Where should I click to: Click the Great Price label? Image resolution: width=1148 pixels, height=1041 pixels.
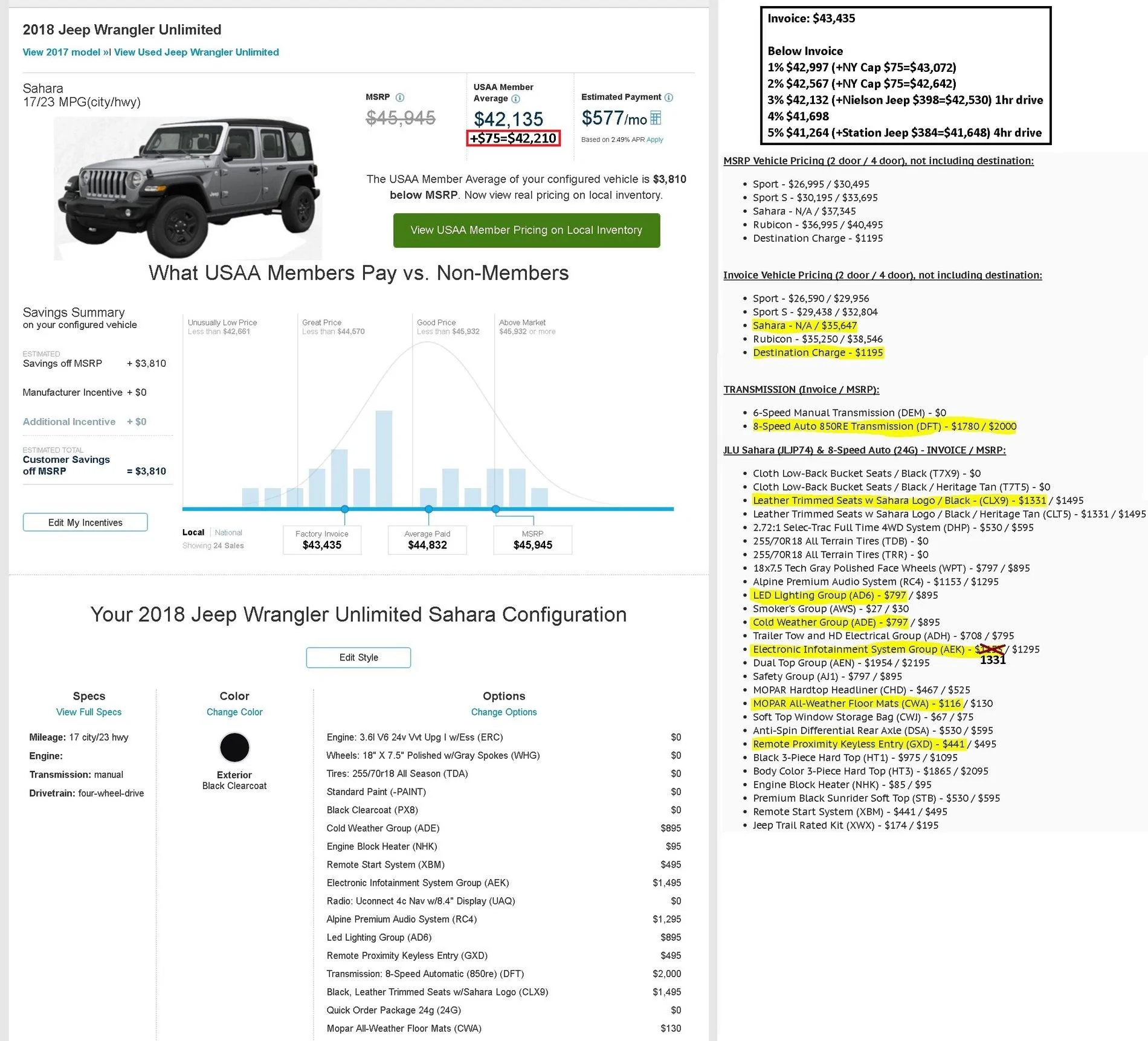(x=321, y=323)
